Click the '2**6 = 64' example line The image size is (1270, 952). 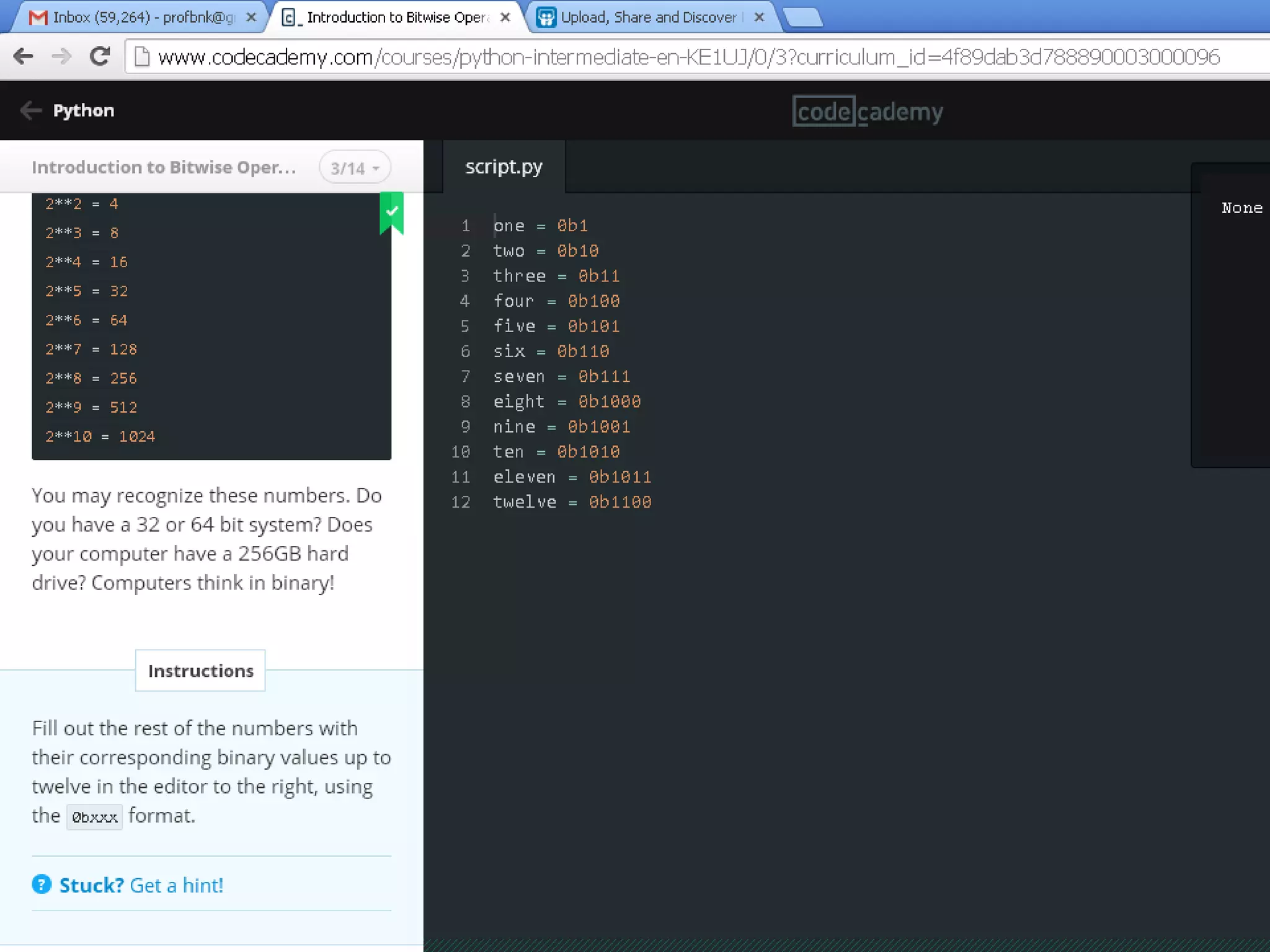click(x=86, y=320)
